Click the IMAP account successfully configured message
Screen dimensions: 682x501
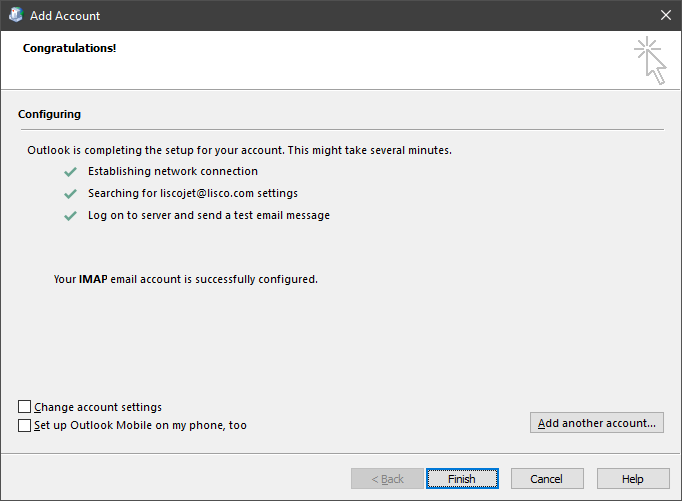pos(186,279)
